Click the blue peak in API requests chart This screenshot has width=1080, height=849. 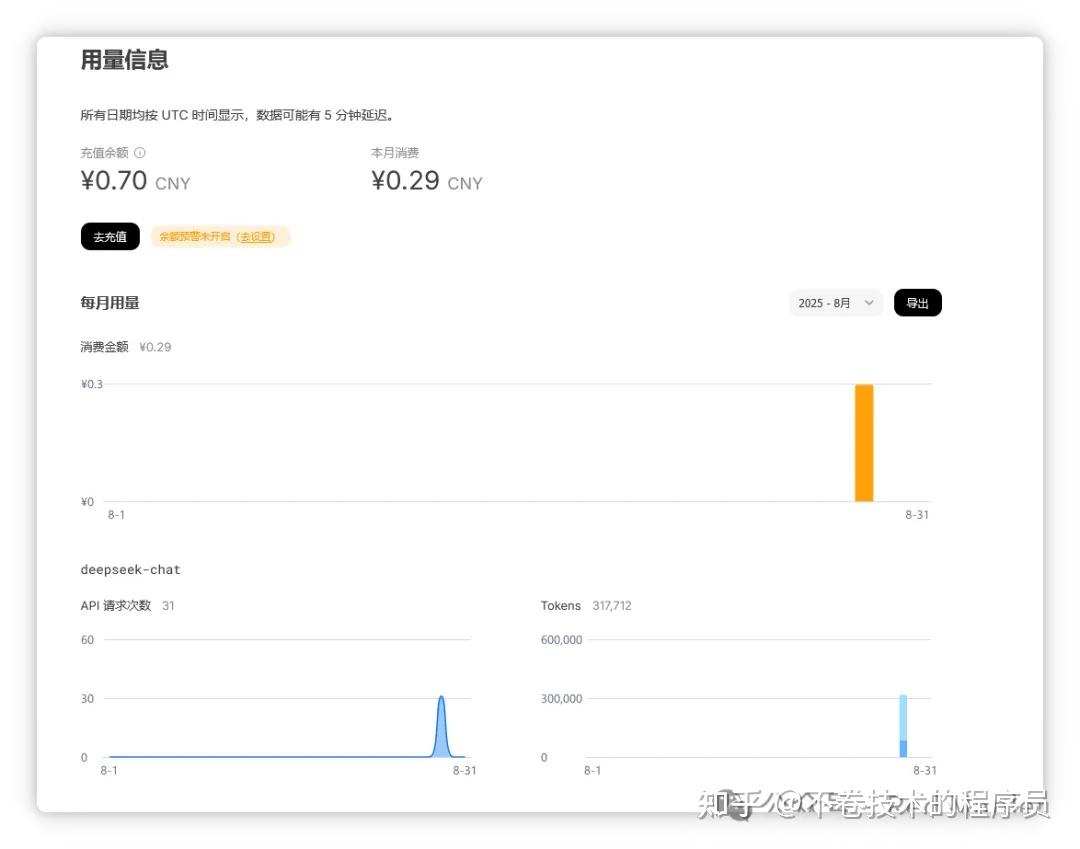point(442,726)
